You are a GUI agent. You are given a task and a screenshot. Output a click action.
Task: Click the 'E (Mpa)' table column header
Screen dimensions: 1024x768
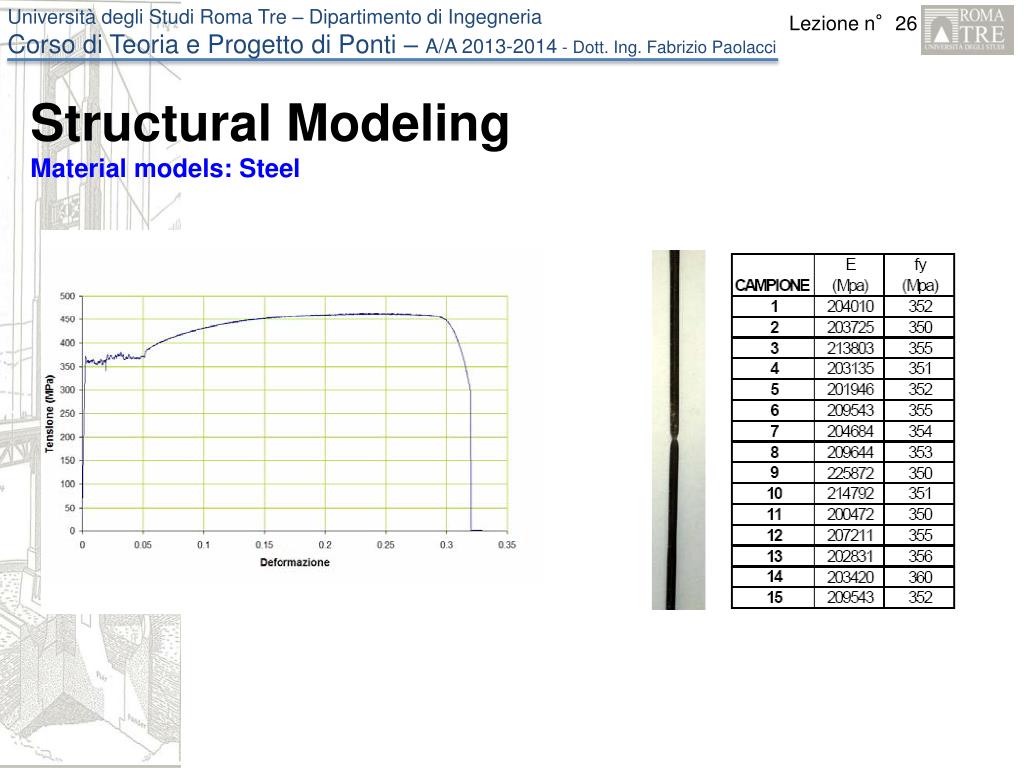850,275
